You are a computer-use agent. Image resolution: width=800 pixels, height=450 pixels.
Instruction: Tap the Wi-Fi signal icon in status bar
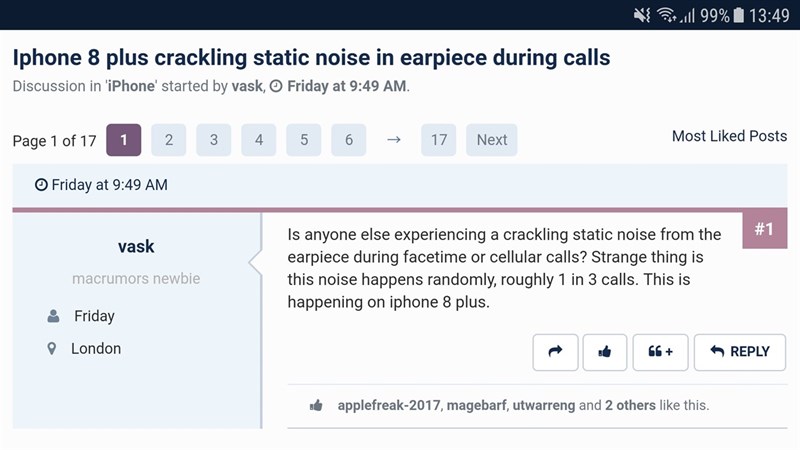[x=666, y=15]
